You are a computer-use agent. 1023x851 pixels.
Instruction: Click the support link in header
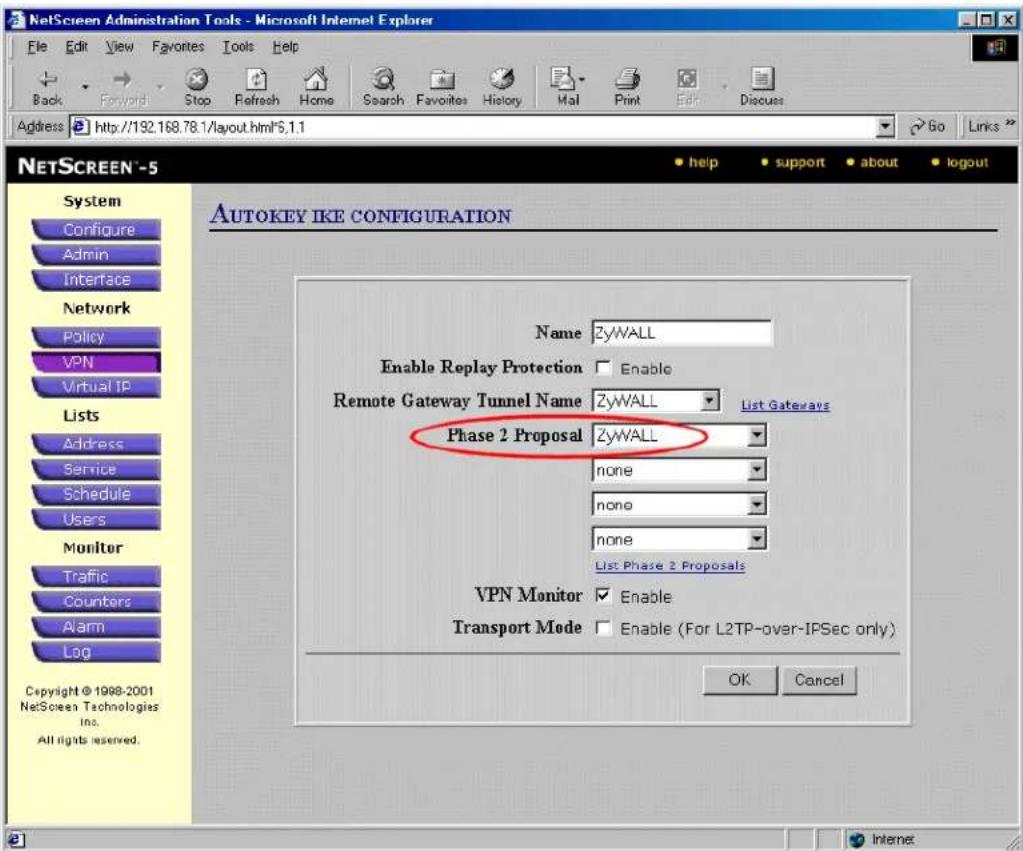800,162
